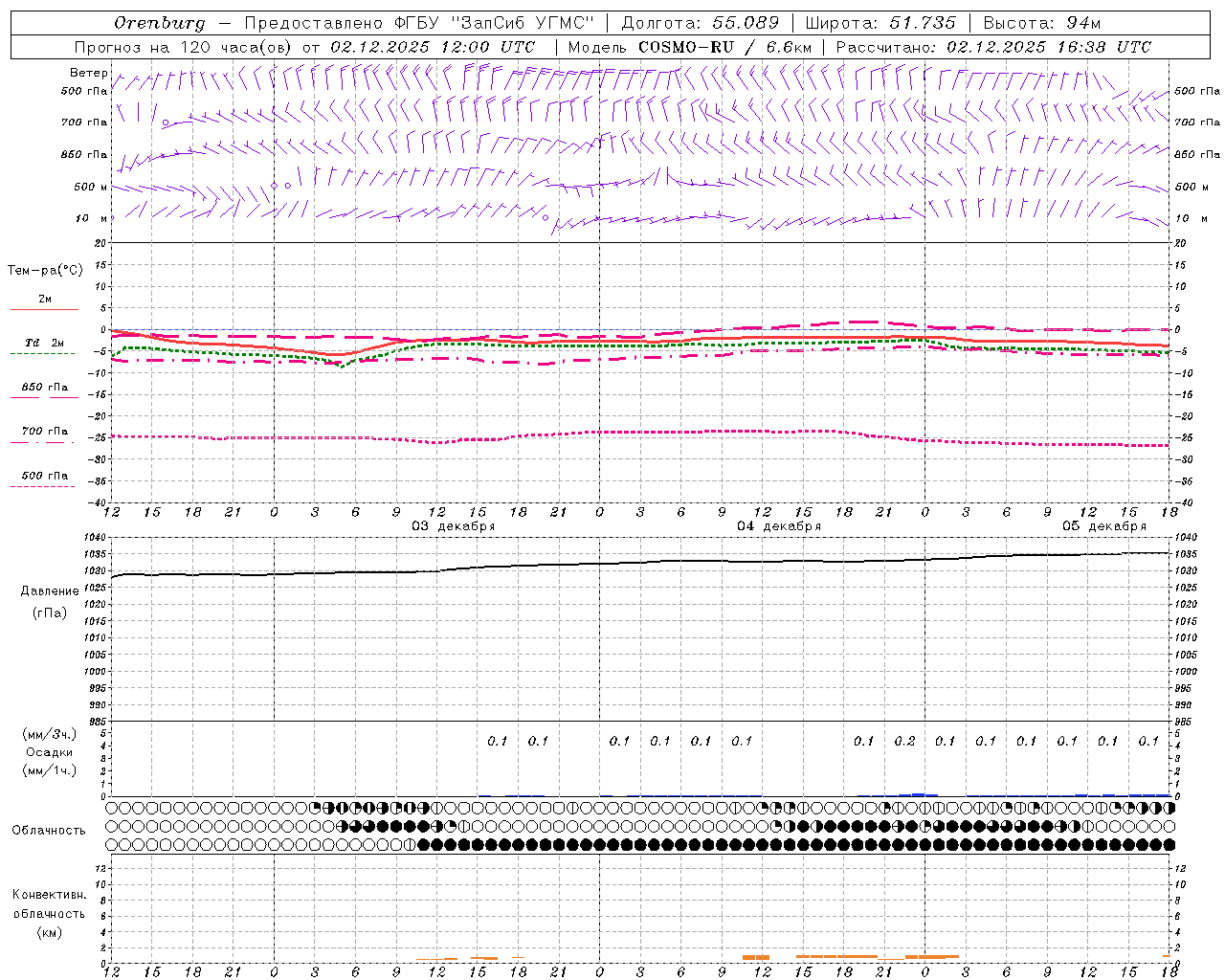
Task: Click the "Широта: 51.735" latitude field
Action: click(880, 23)
